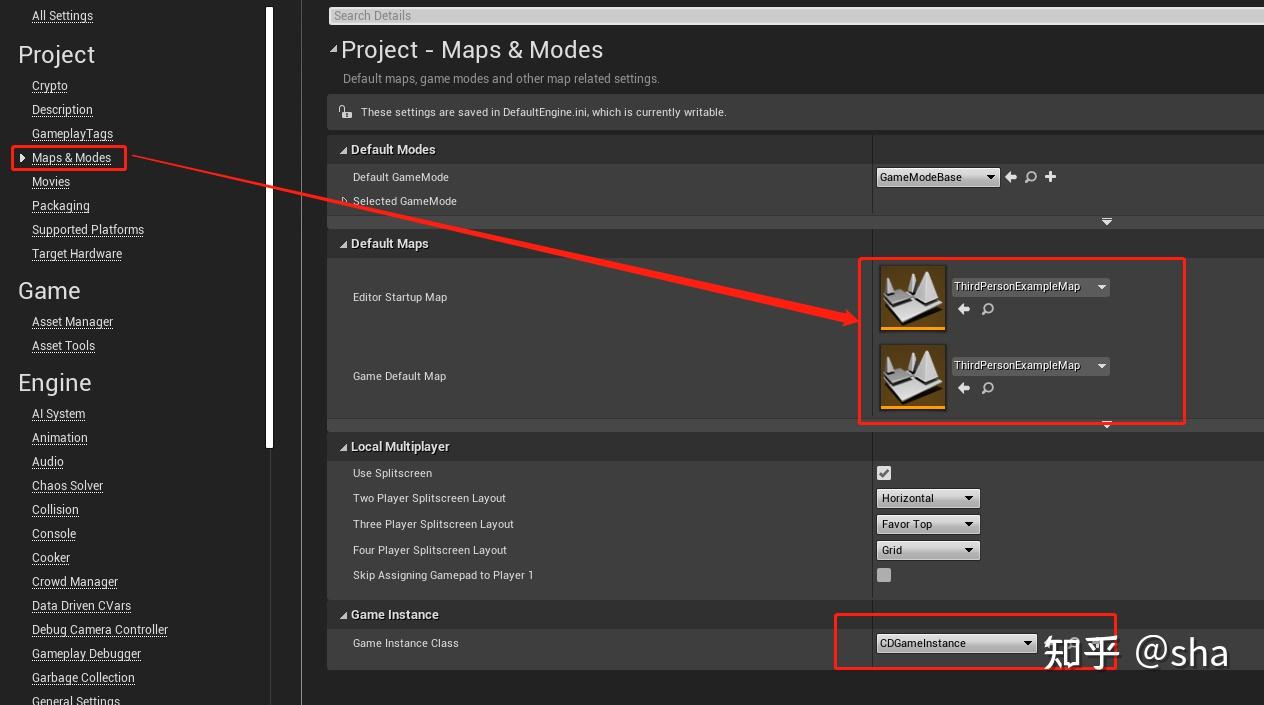
Task: Click the use-selected arrow beside GameModeBase
Action: pos(1013,176)
